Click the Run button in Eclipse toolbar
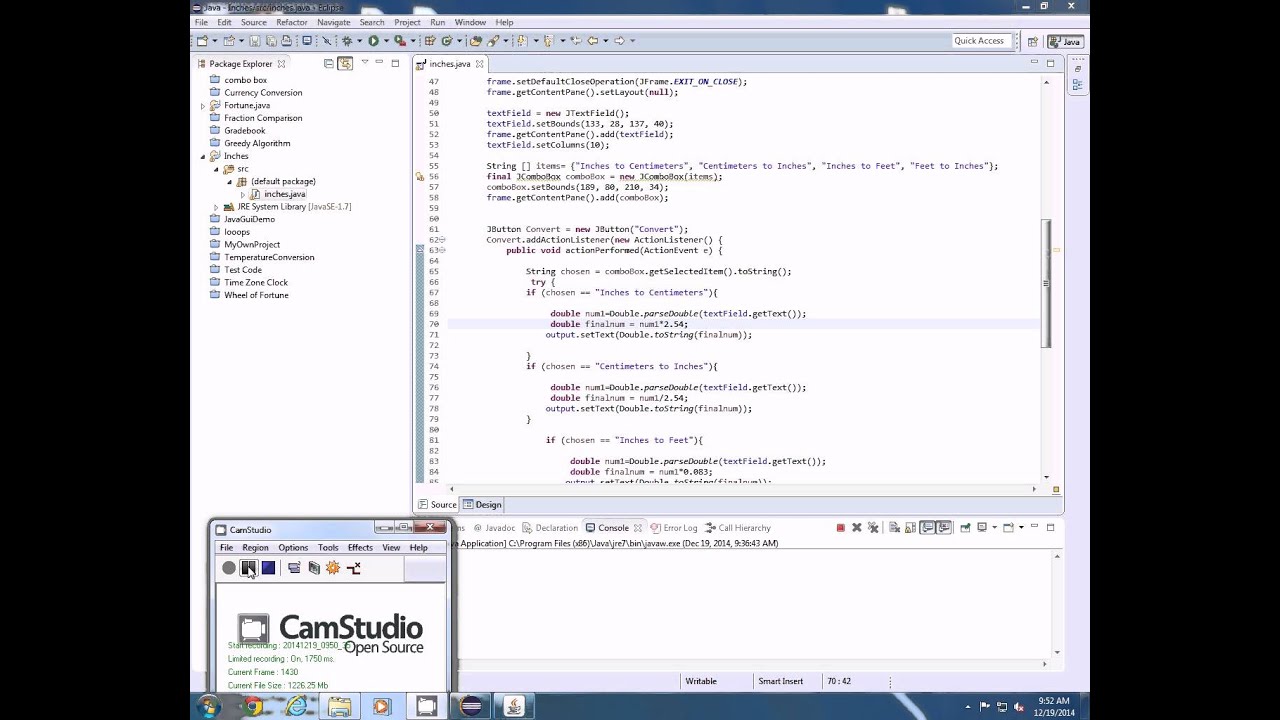 click(373, 41)
